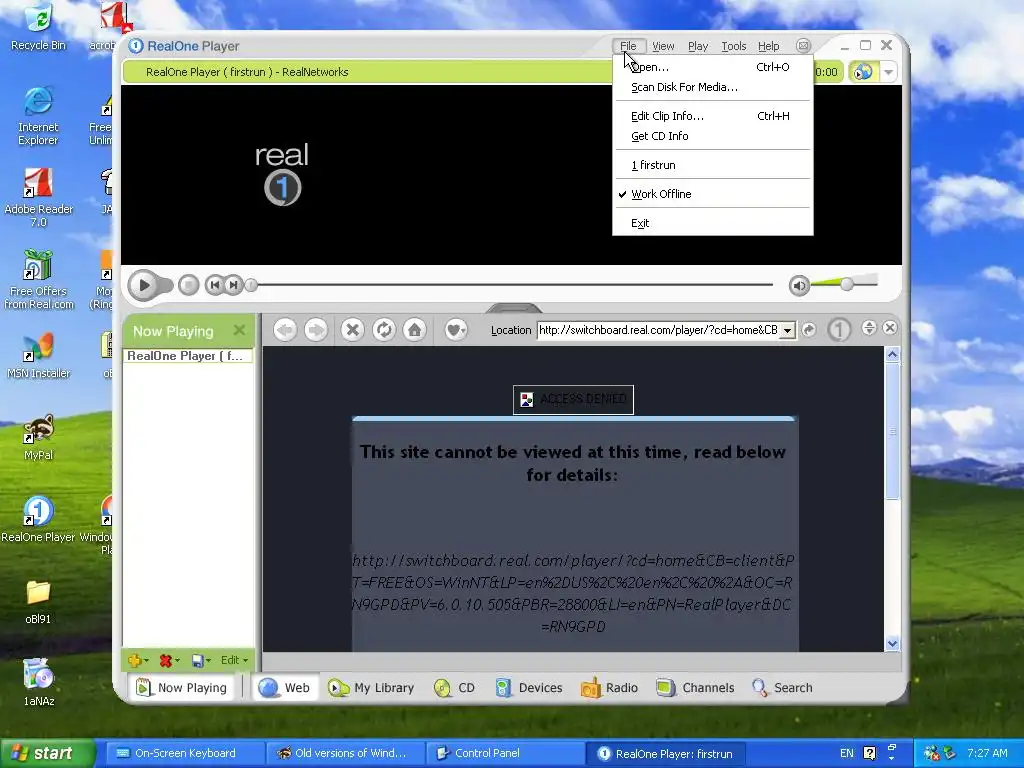Mute the volume speaker icon
The height and width of the screenshot is (768, 1024).
point(799,285)
